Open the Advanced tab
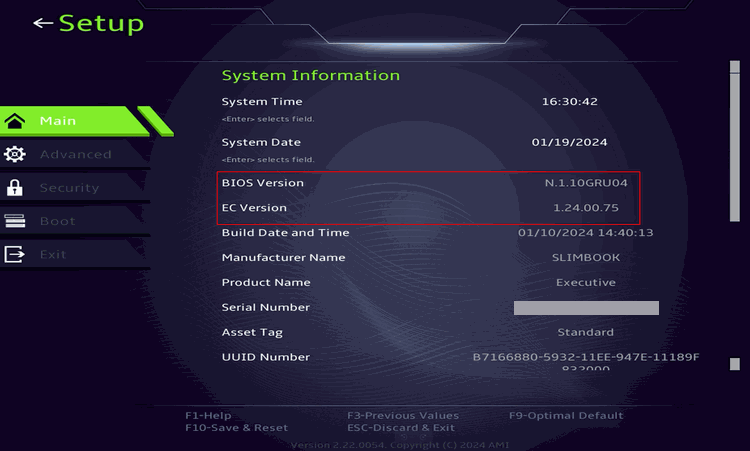The width and height of the screenshot is (750, 451). coord(75,154)
